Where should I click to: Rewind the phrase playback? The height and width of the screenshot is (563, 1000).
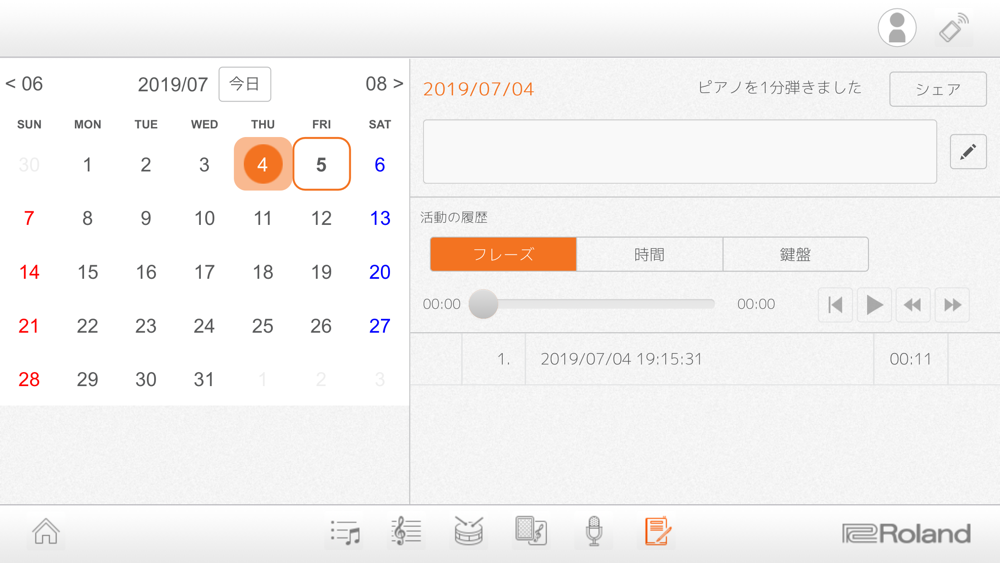[913, 305]
